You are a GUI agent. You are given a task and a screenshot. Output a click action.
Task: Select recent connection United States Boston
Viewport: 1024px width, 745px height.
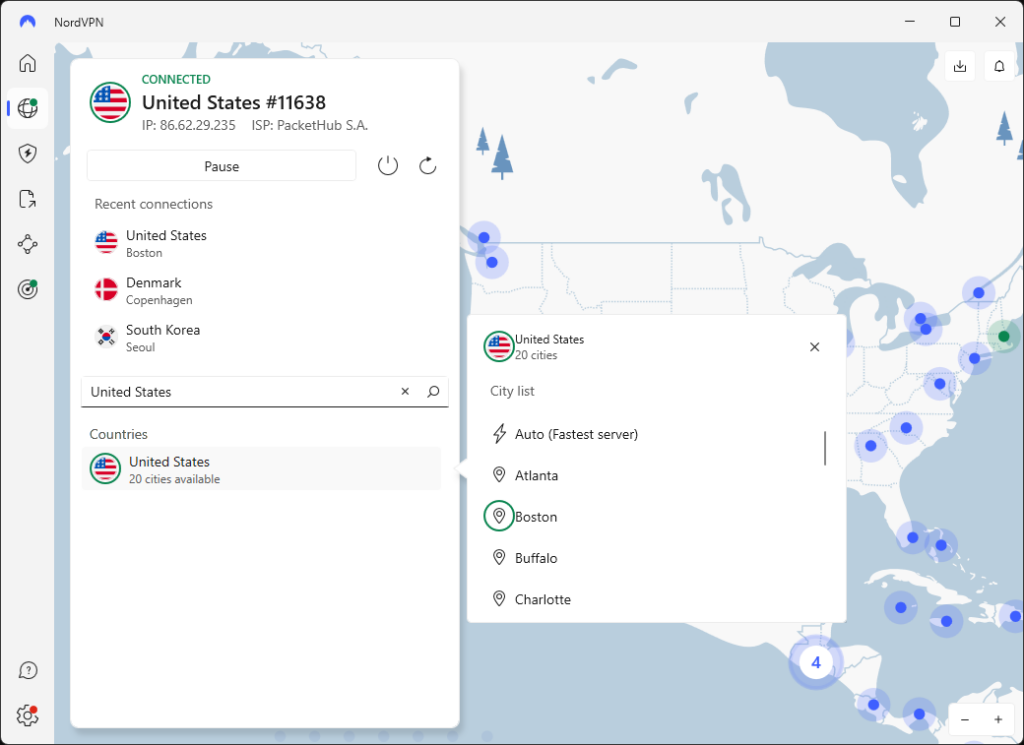click(261, 243)
